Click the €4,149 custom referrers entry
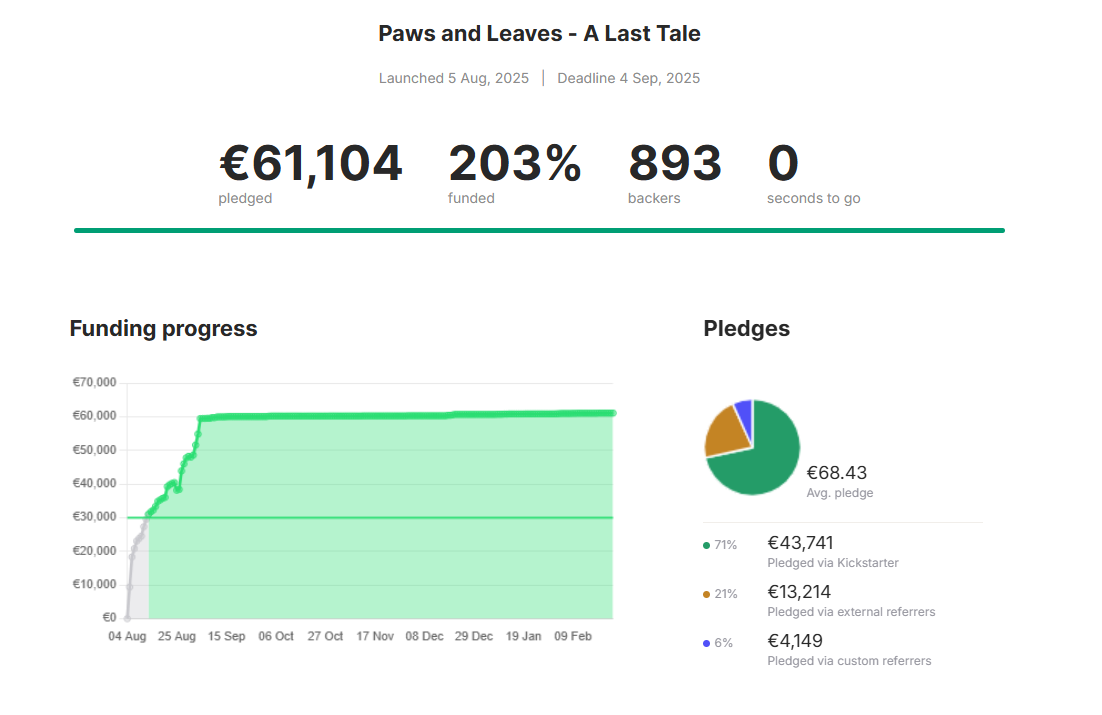Viewport: 1102px width, 715px height. tap(795, 641)
